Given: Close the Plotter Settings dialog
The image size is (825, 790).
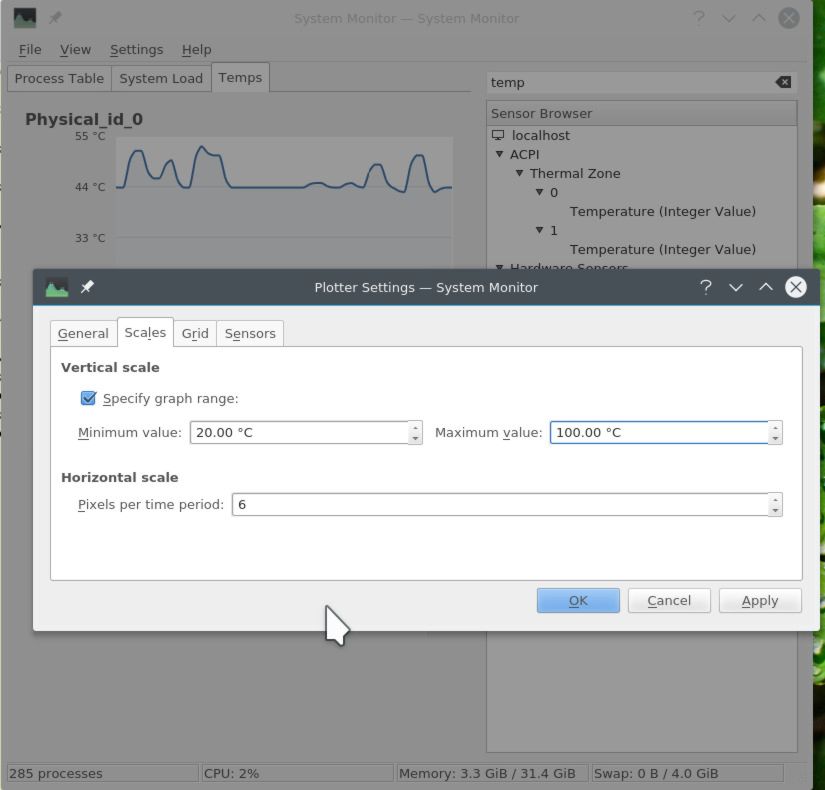Looking at the screenshot, I should (x=796, y=287).
